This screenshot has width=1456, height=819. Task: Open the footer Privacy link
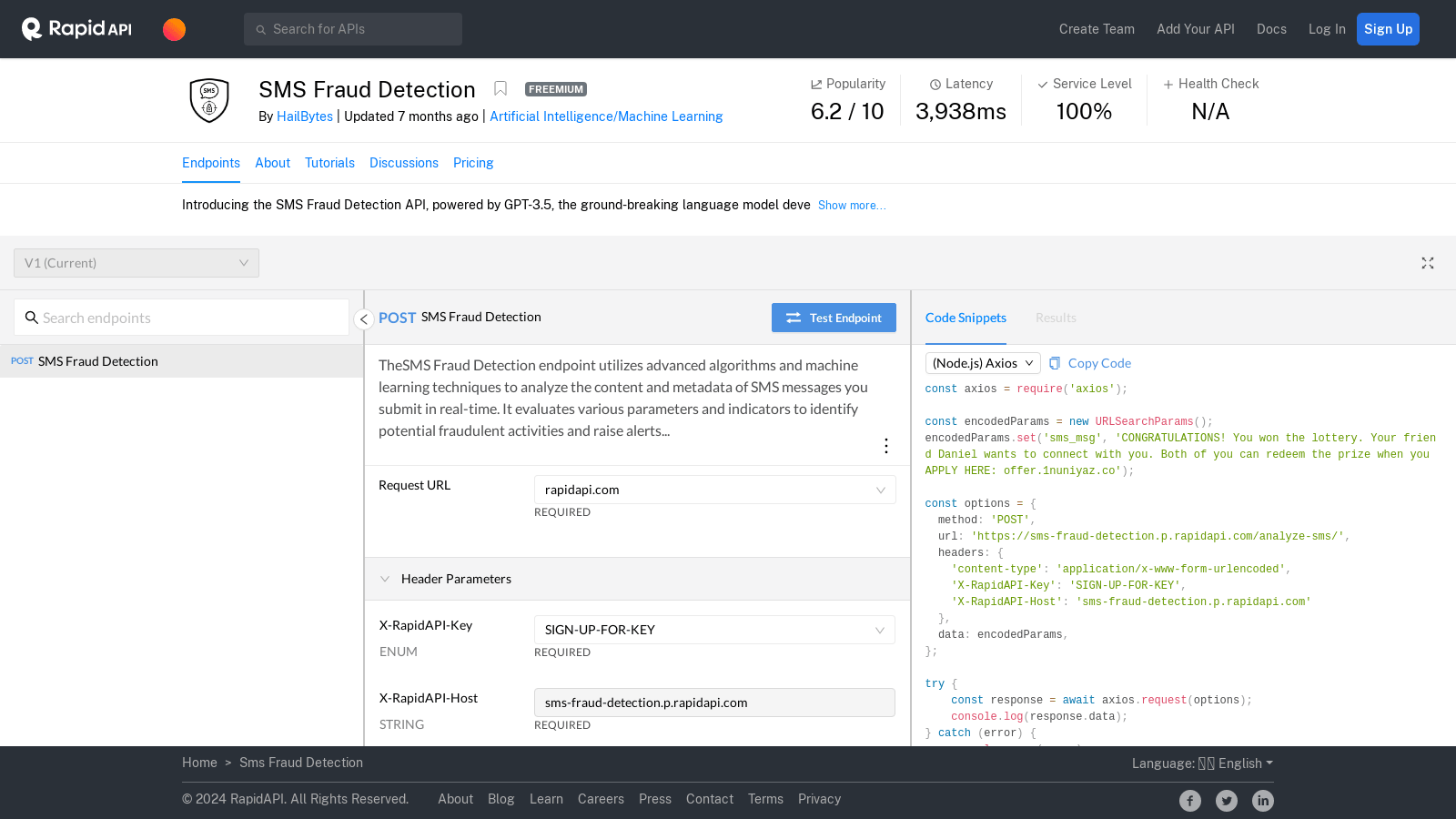[x=819, y=799]
